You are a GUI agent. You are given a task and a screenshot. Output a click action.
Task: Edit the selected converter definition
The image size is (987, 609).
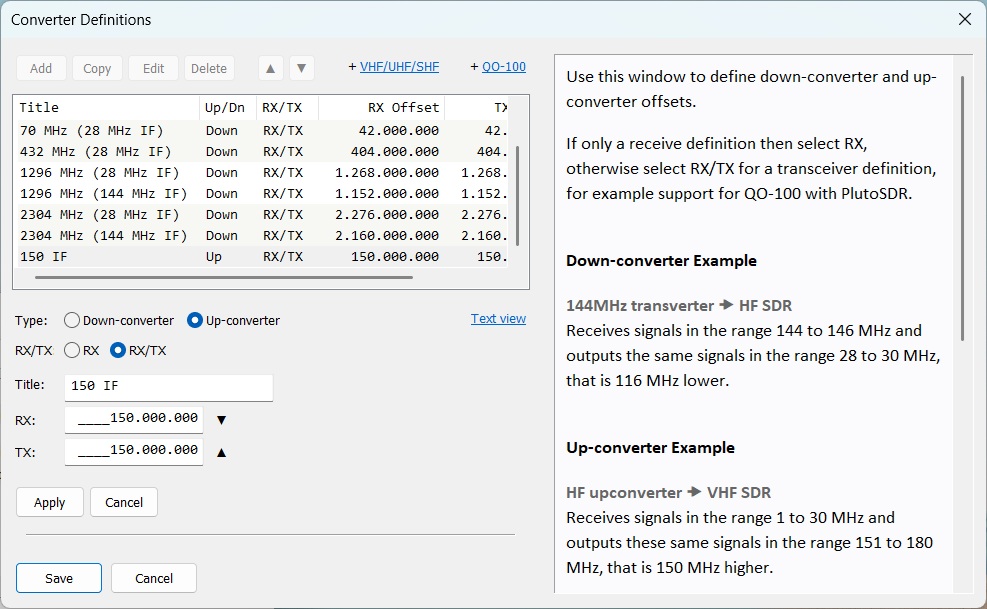tap(153, 68)
